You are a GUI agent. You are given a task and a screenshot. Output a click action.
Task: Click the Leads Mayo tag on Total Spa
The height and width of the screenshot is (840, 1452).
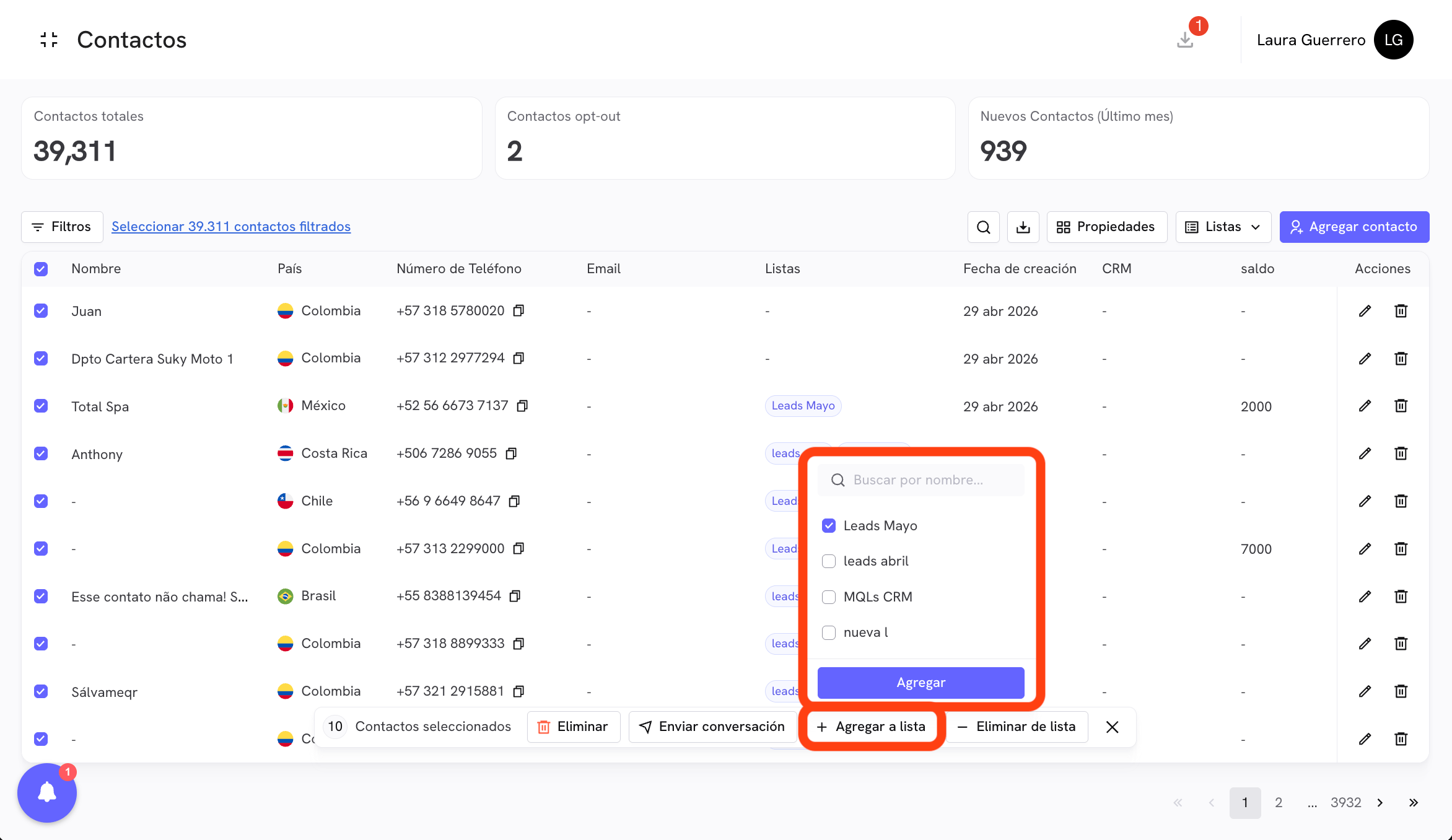[x=803, y=406]
